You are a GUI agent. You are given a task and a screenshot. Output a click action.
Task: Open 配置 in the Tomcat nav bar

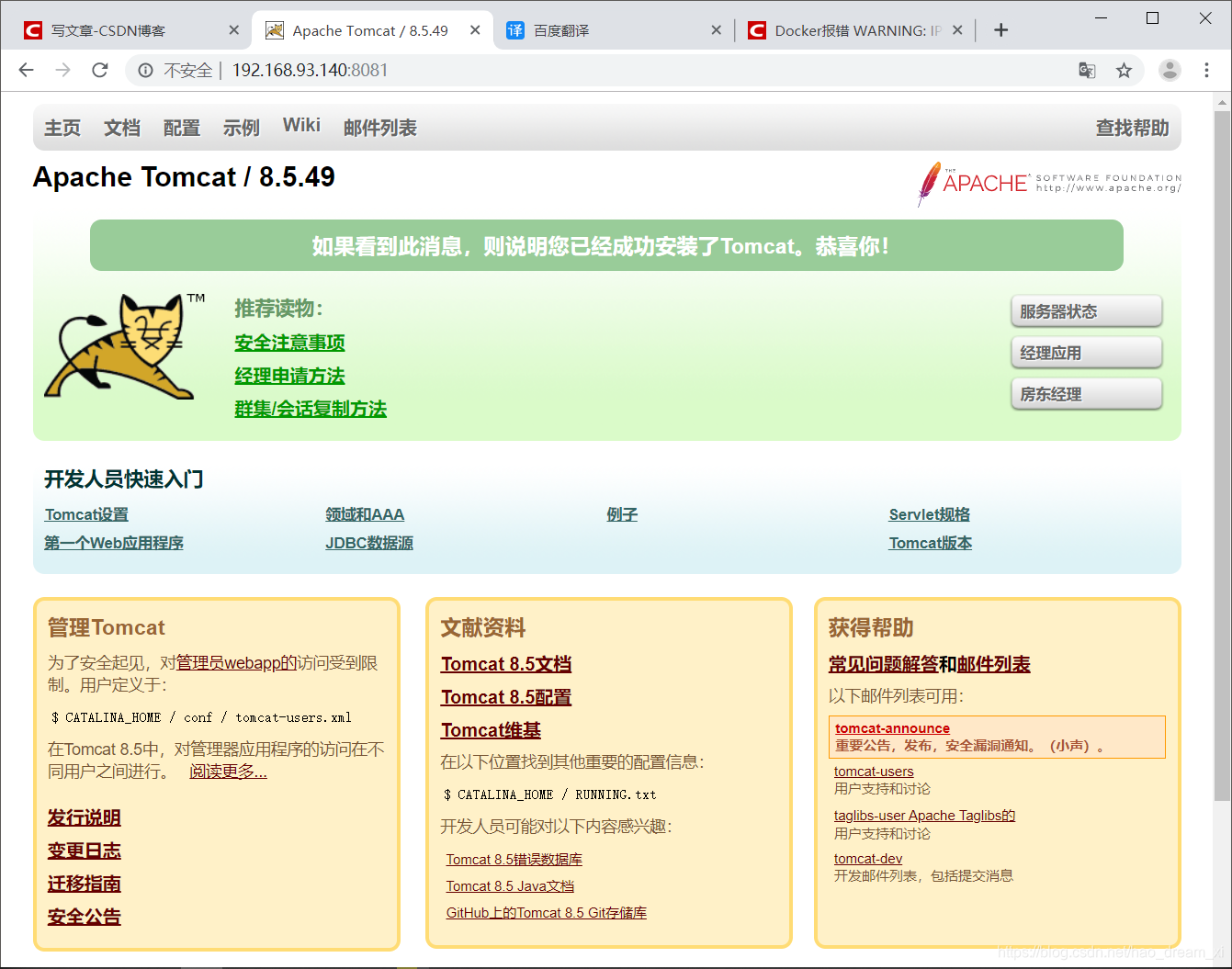pos(182,128)
